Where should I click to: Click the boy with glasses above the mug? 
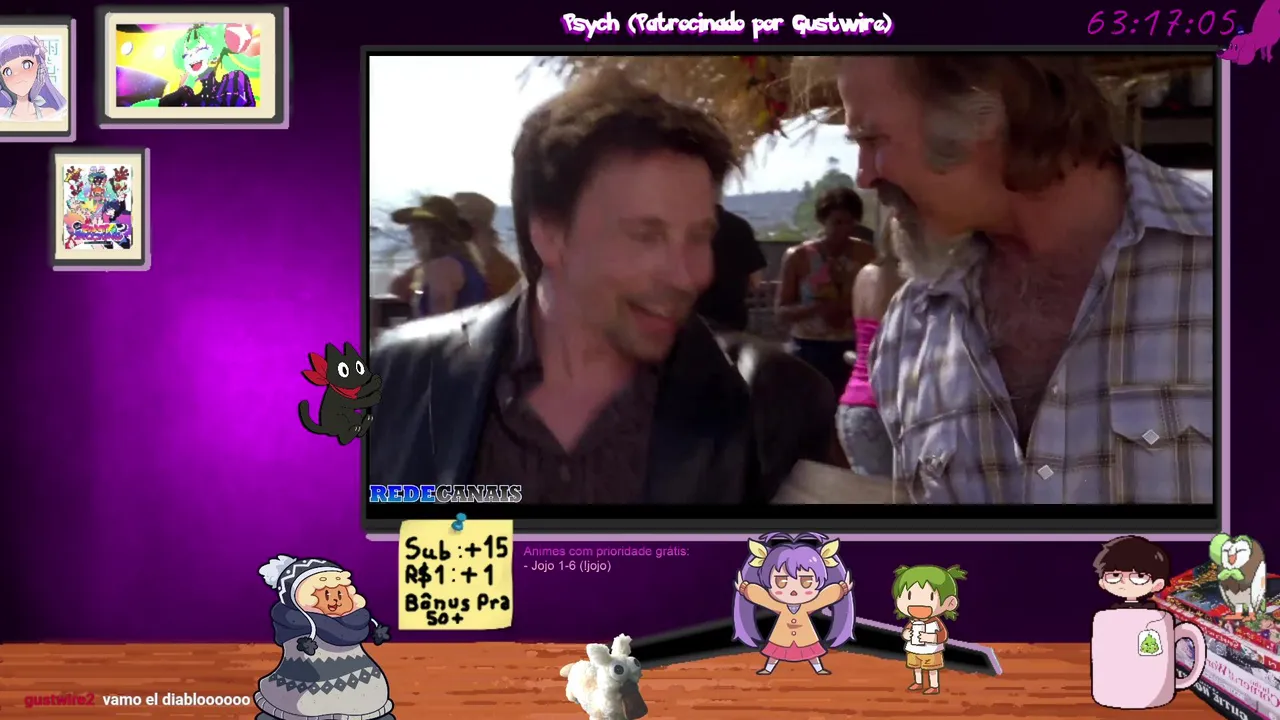1131,573
